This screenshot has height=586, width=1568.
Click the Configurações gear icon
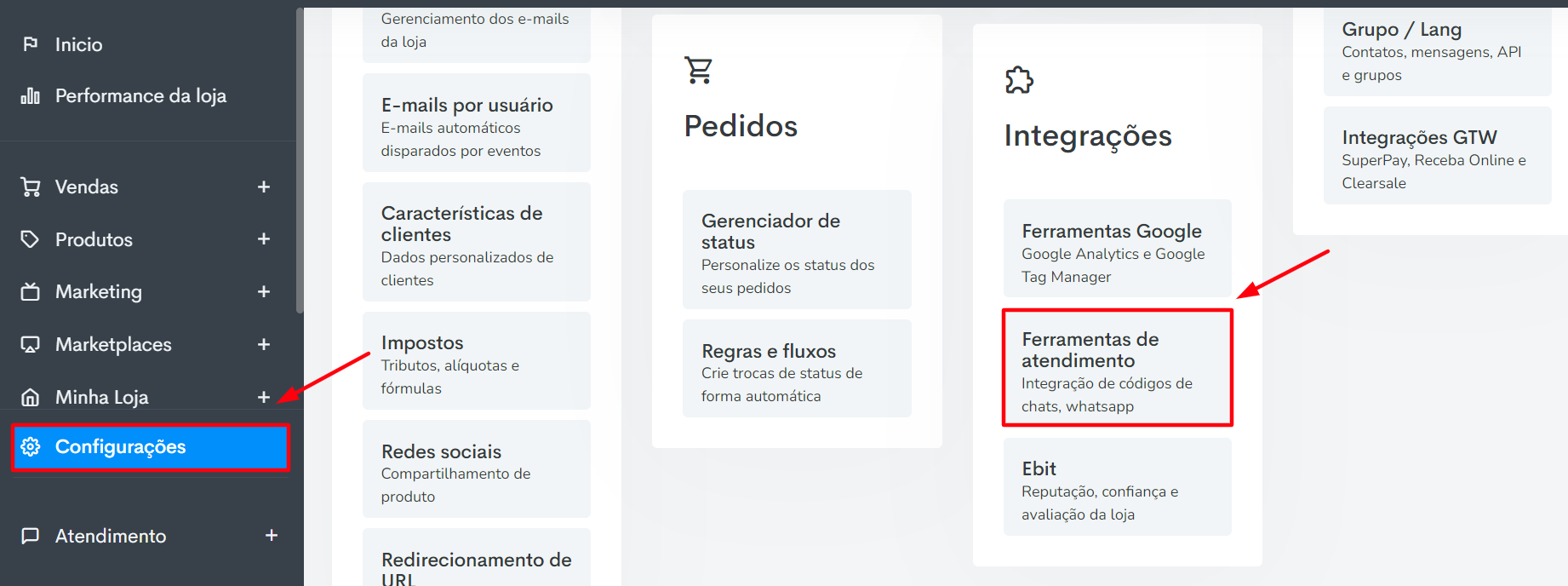31,446
